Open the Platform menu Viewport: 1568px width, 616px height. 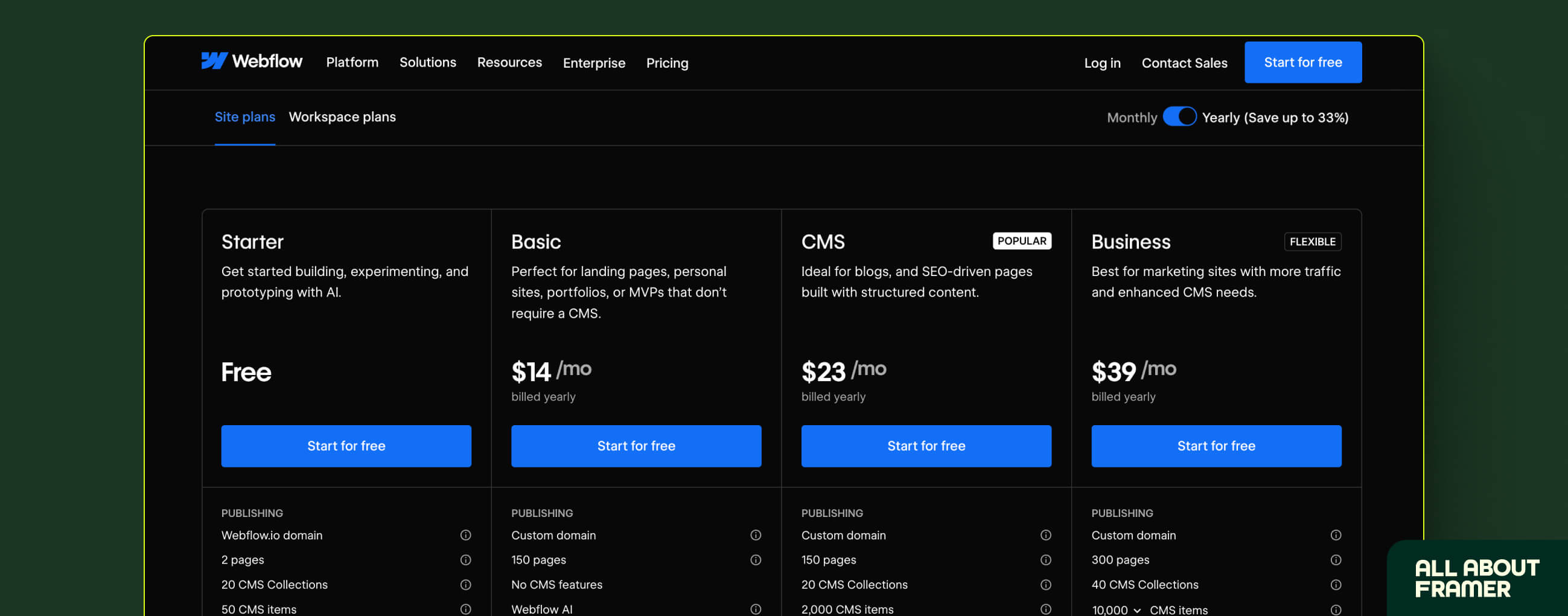point(352,62)
